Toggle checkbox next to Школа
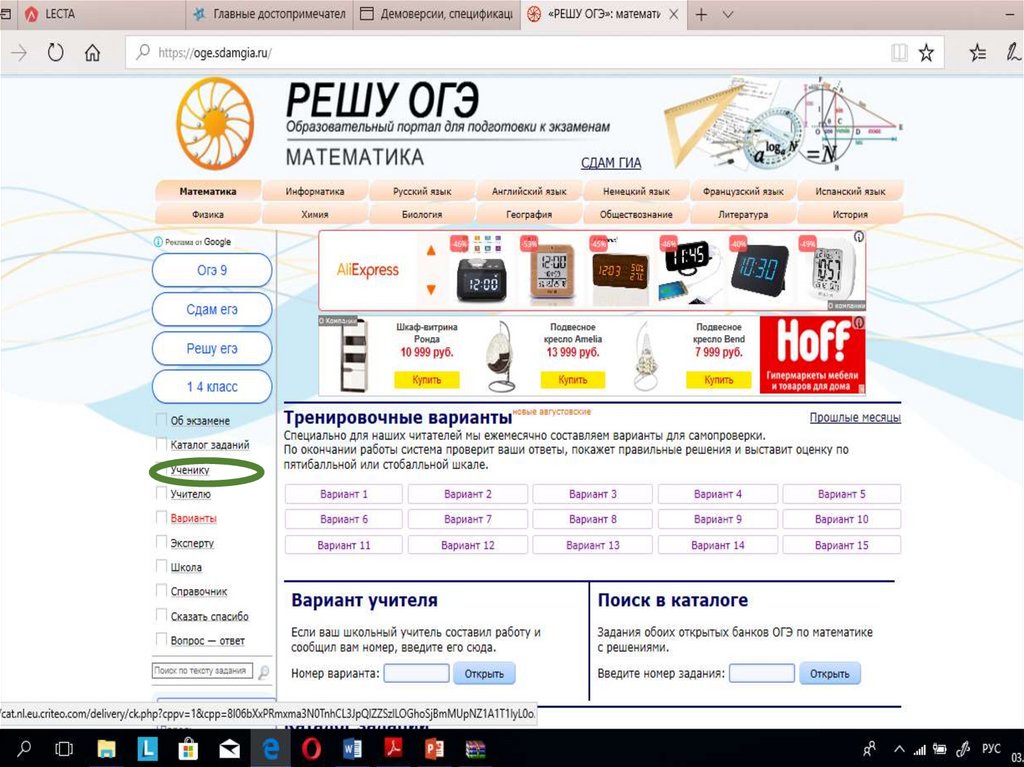 [x=161, y=566]
